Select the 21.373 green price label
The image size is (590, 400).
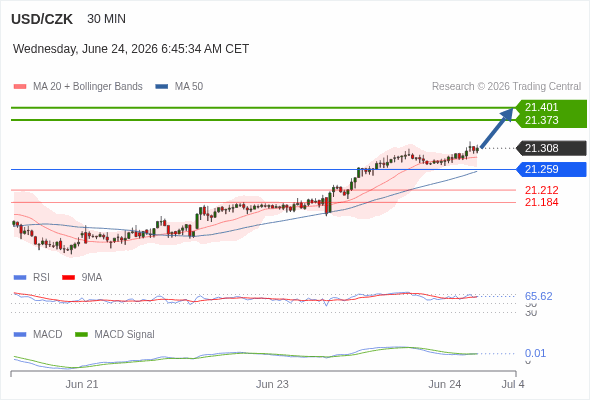(x=541, y=120)
